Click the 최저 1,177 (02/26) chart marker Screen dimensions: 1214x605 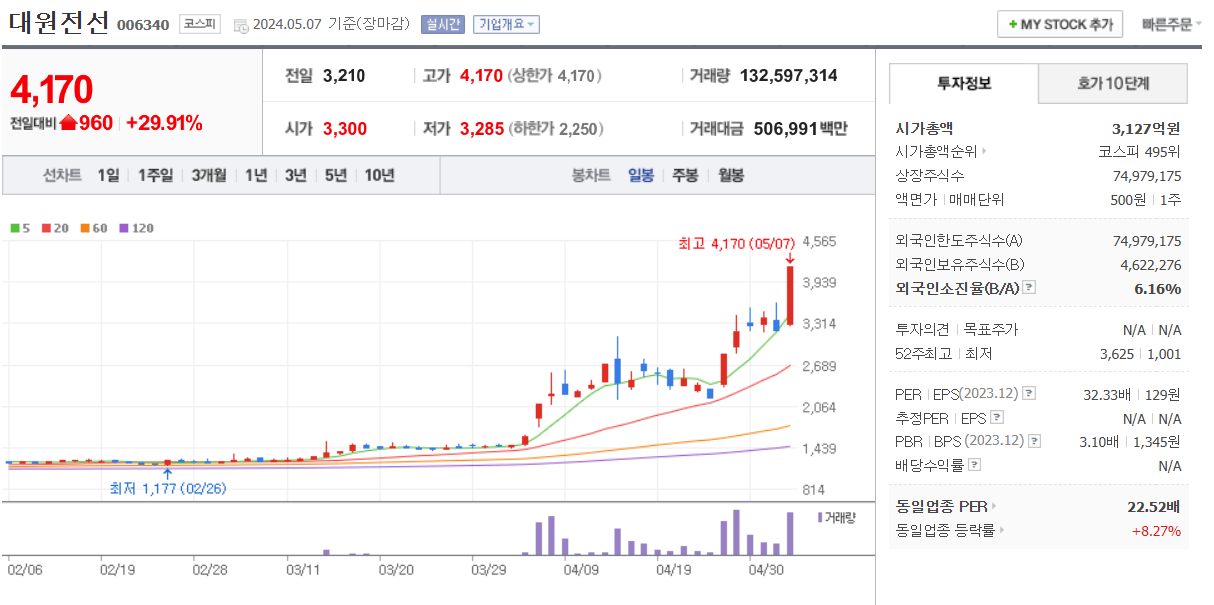tap(169, 489)
